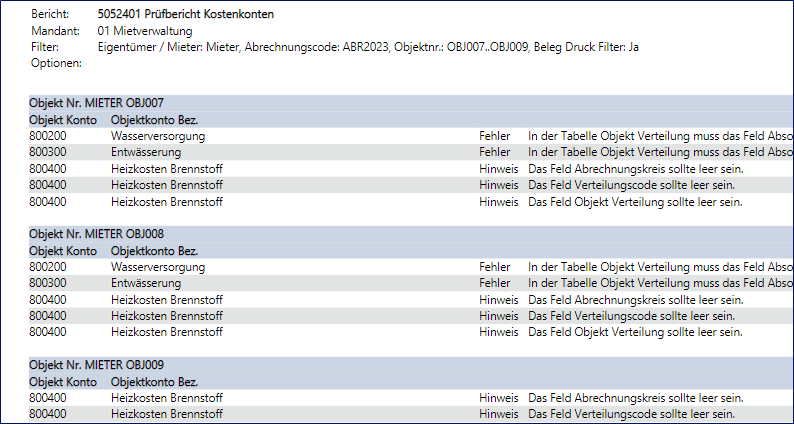This screenshot has width=794, height=424.
Task: Click the OBJ007 message "Das Feld Objekt Verteilung sollte leer sein."
Action: 635,201
